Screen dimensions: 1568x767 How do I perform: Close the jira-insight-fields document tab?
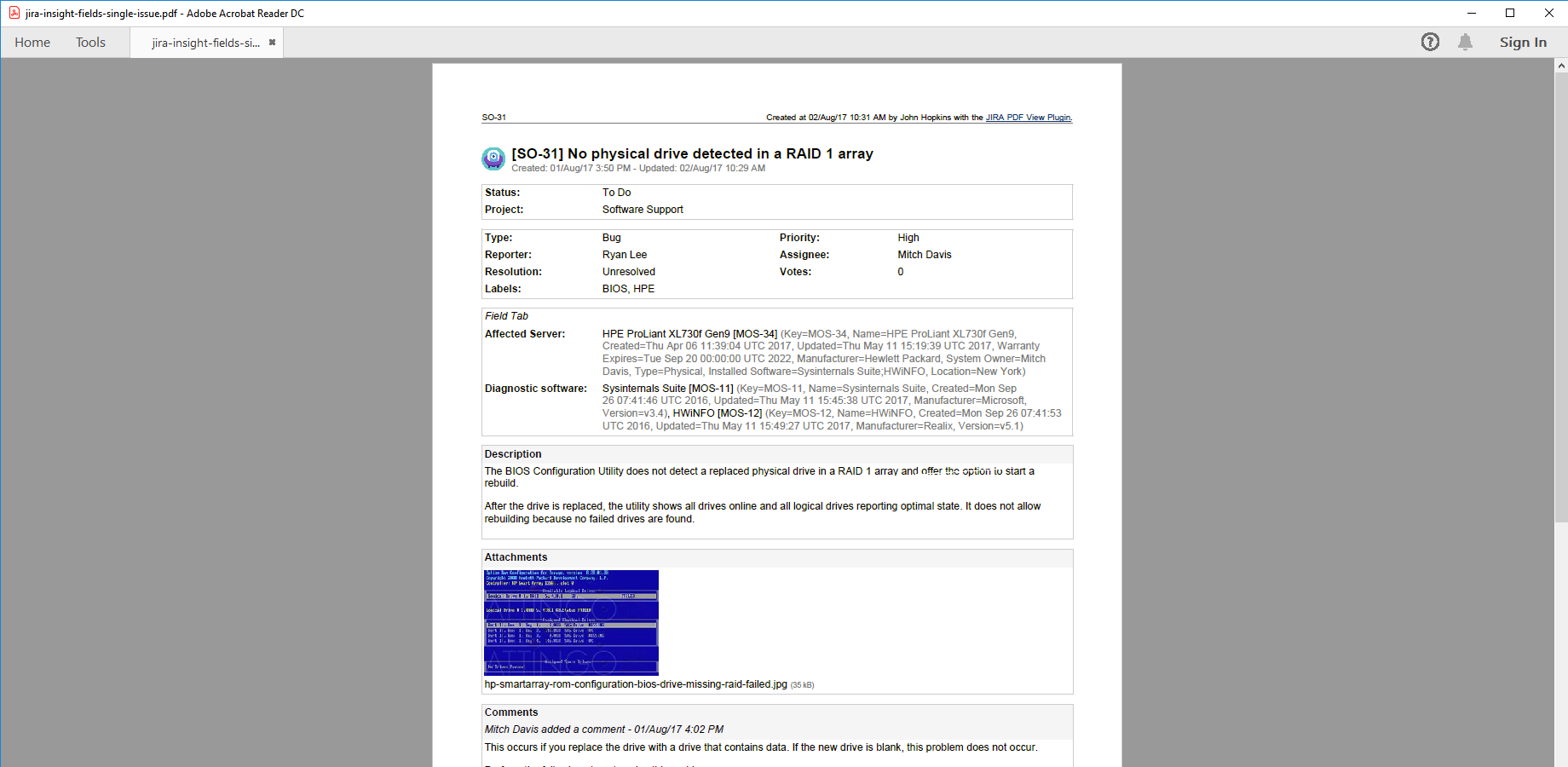pyautogui.click(x=272, y=43)
